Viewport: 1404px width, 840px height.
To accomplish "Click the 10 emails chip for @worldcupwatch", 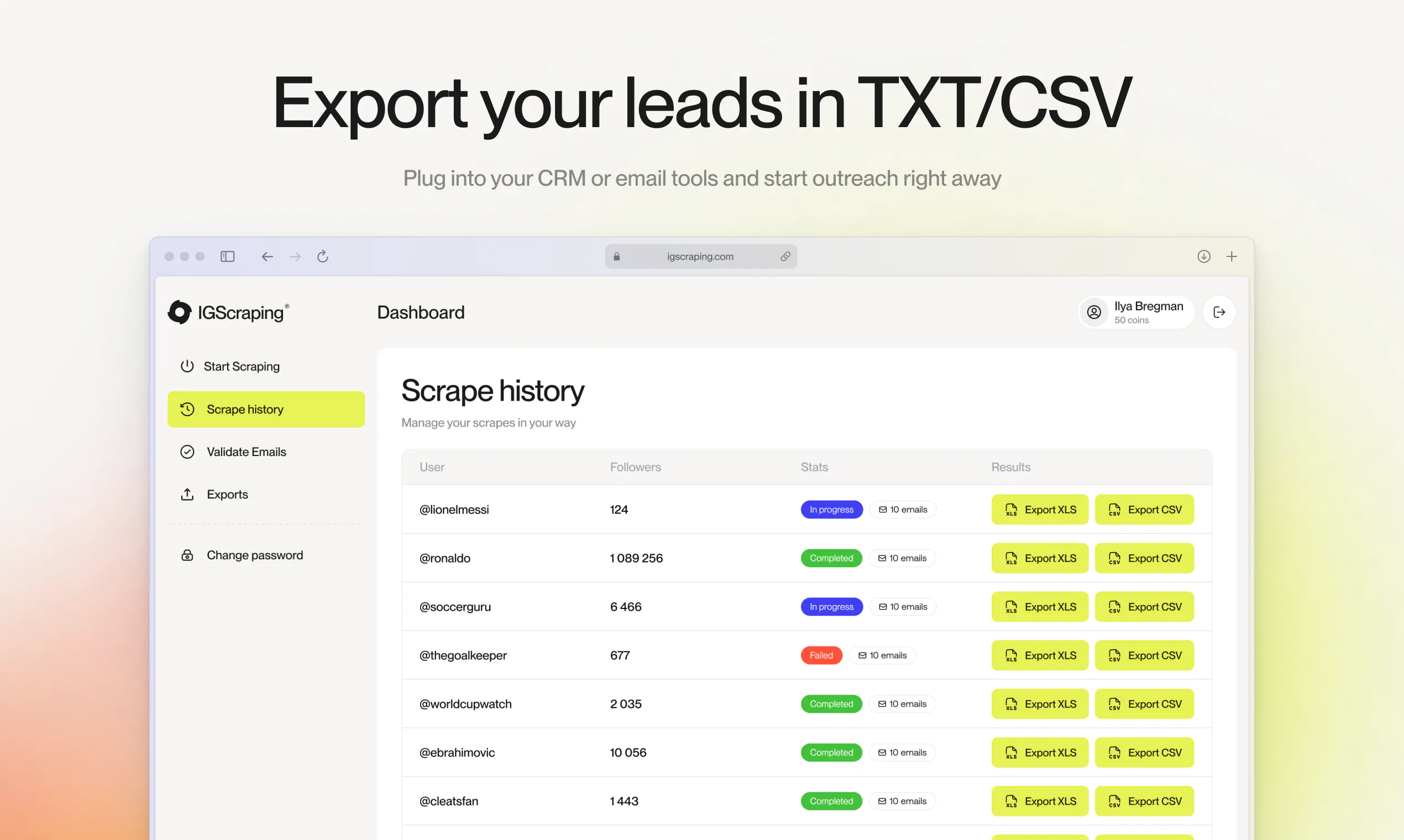I will (x=903, y=704).
